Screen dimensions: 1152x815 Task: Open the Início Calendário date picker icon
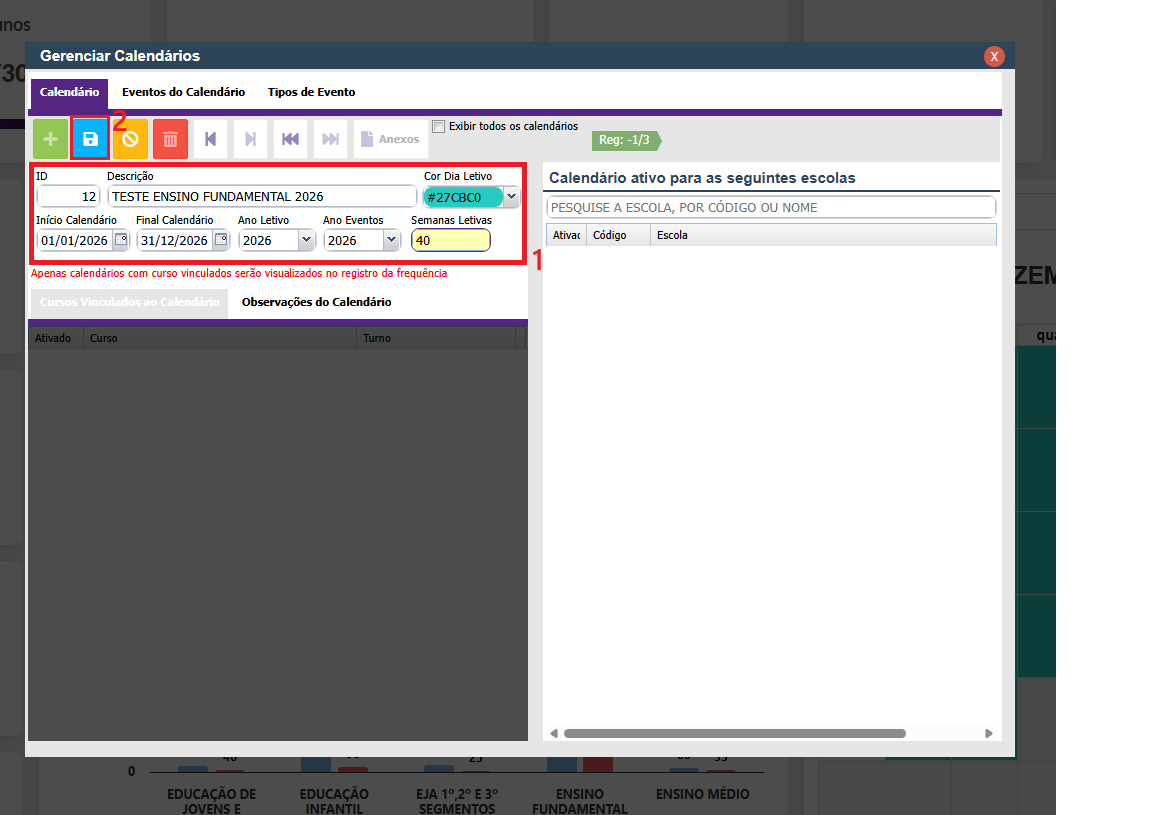121,240
